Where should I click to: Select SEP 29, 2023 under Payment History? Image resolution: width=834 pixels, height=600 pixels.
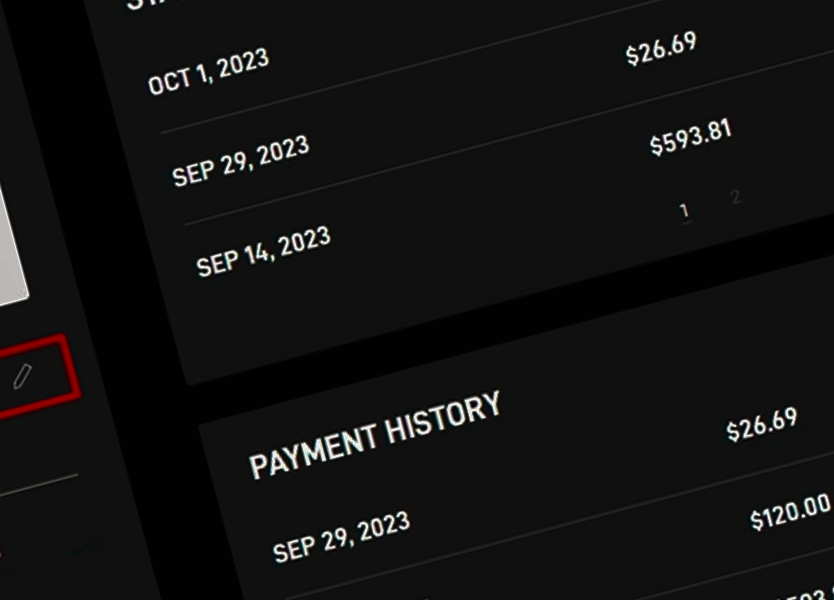(x=341, y=537)
